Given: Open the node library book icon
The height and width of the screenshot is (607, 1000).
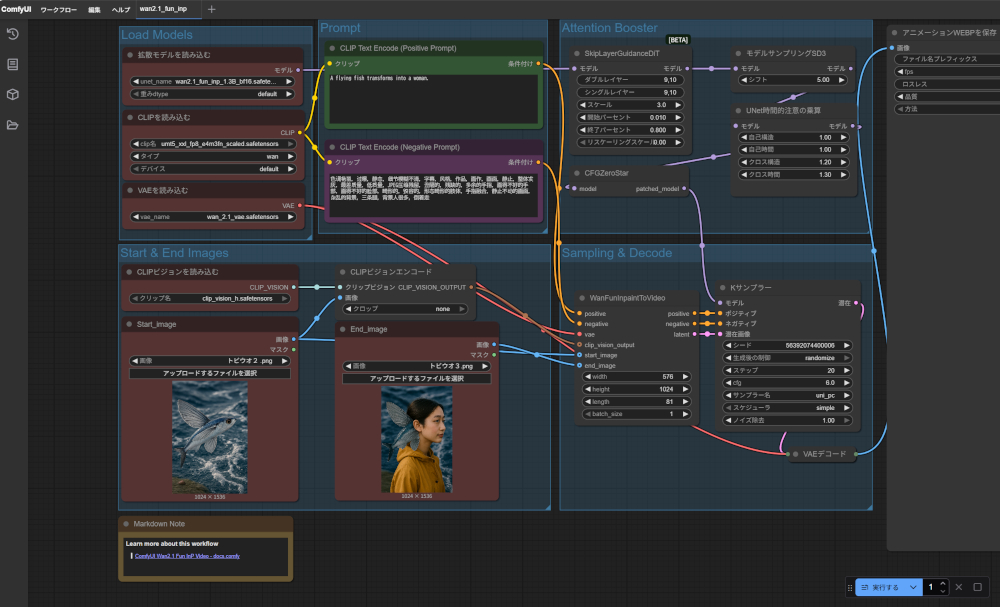Looking at the screenshot, I should (x=12, y=64).
